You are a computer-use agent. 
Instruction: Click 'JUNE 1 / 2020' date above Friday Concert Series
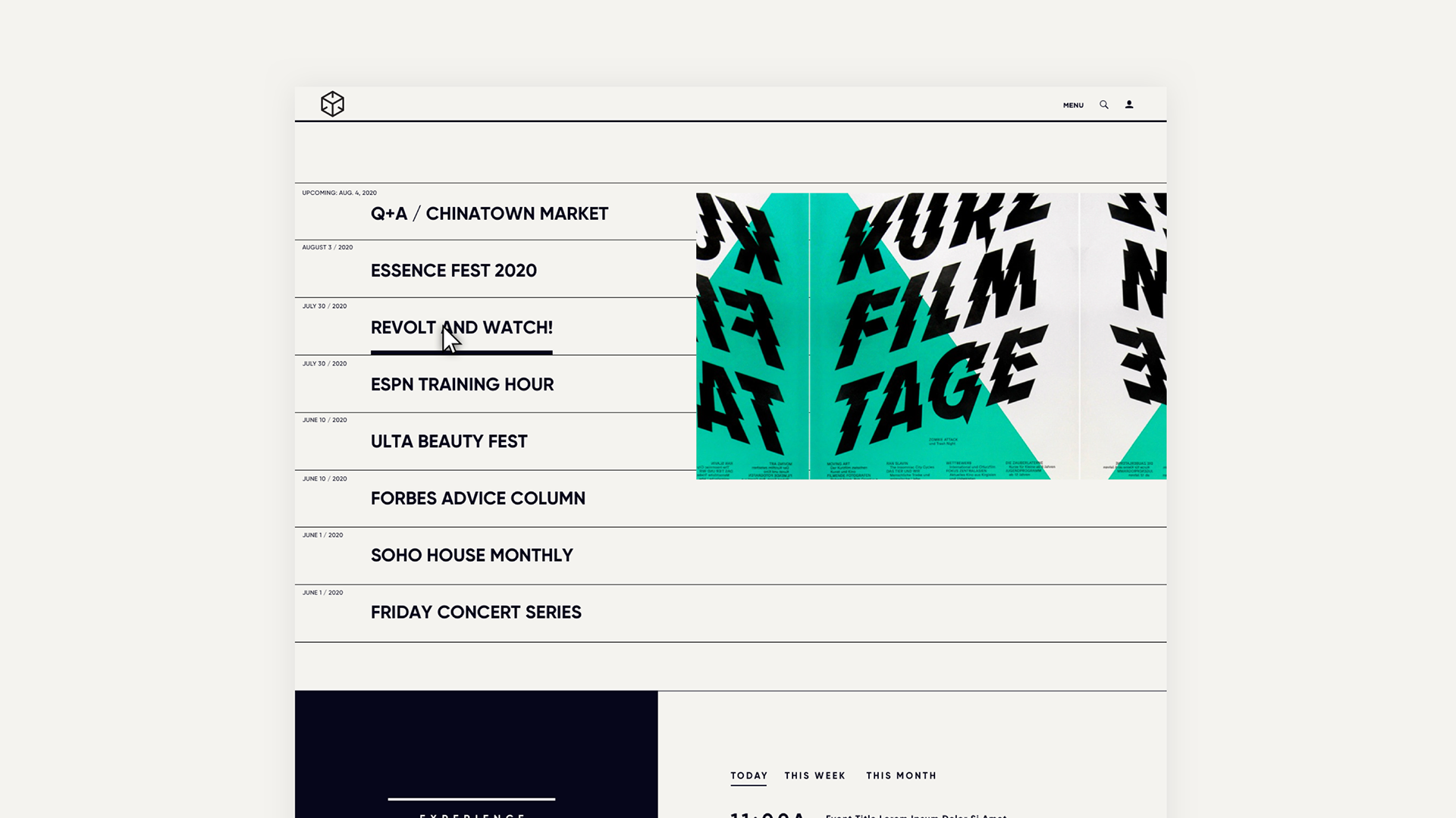click(322, 593)
